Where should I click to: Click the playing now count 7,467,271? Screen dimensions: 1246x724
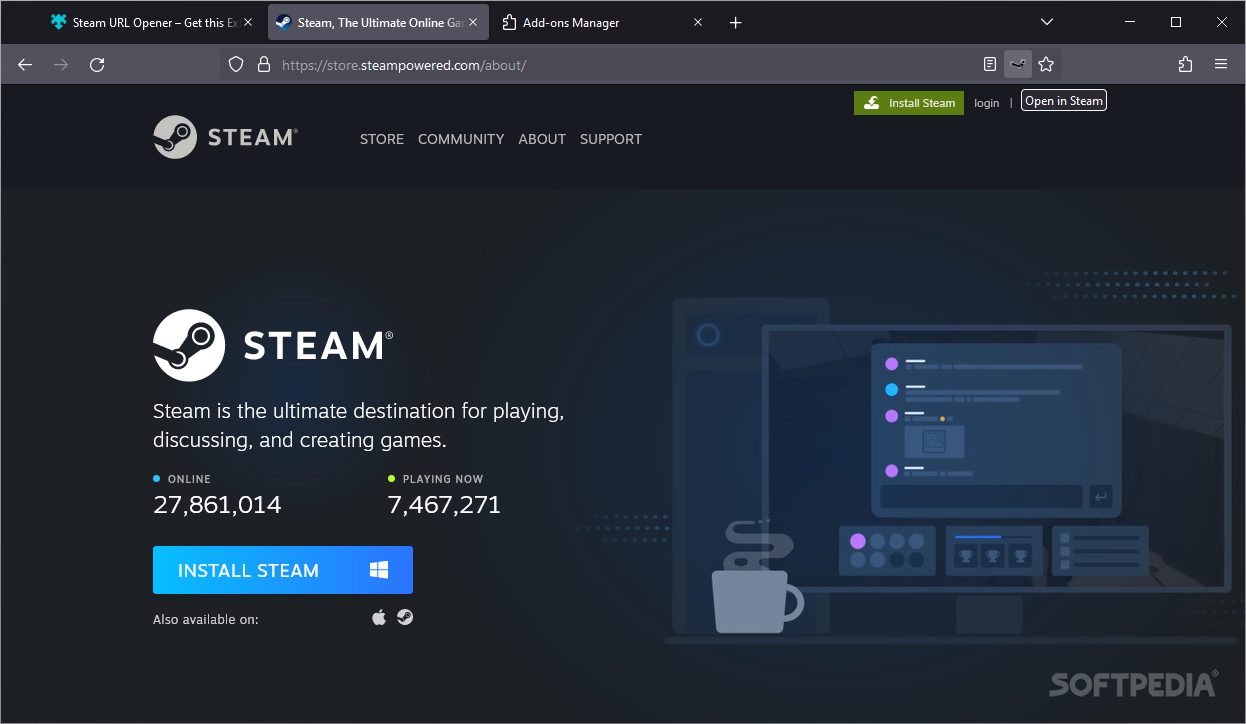pyautogui.click(x=444, y=505)
